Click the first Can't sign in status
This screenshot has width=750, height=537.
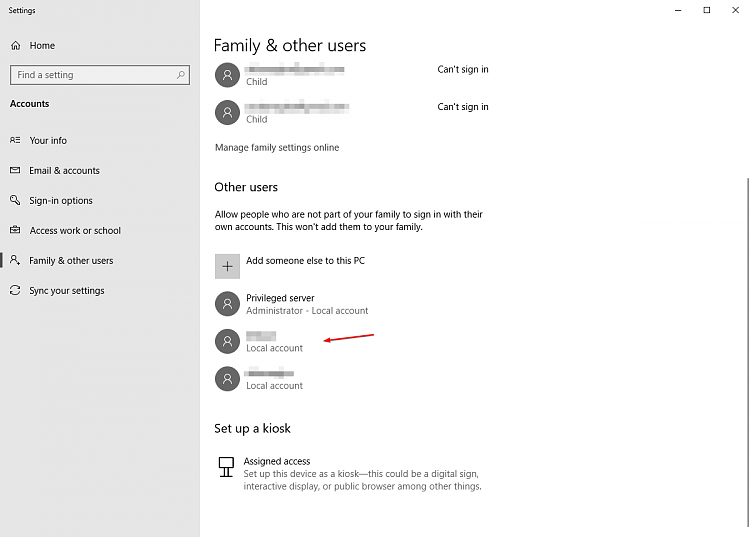point(463,69)
